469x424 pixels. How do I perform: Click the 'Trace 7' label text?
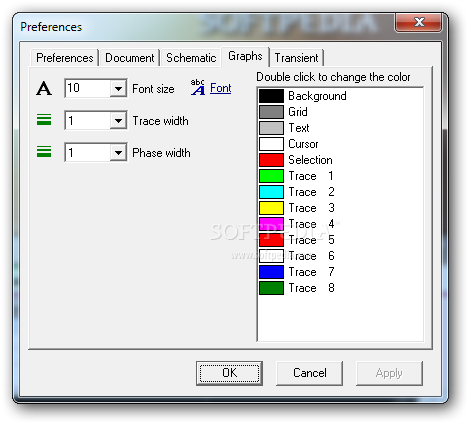[311, 272]
